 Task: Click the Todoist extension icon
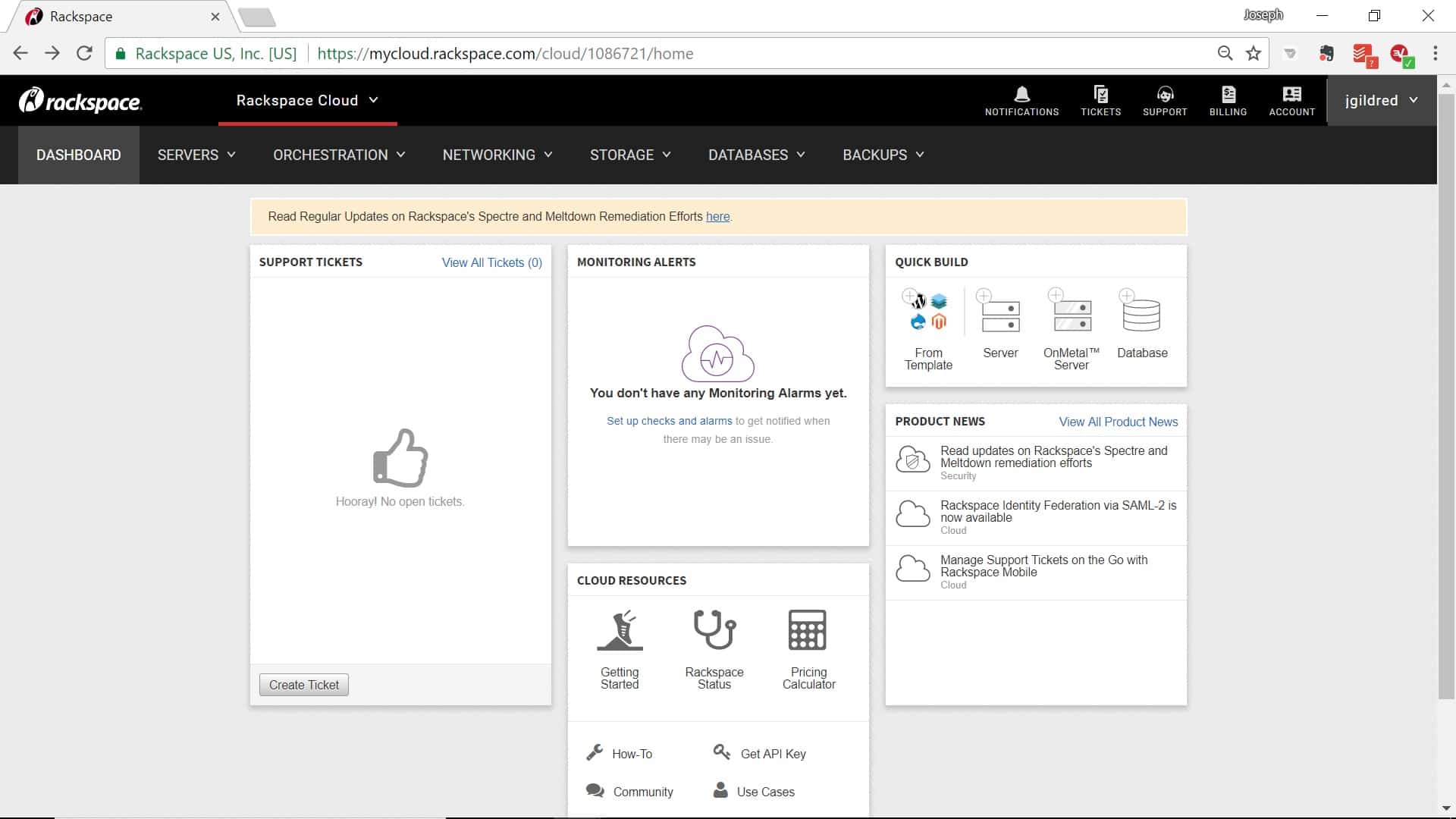click(x=1363, y=55)
